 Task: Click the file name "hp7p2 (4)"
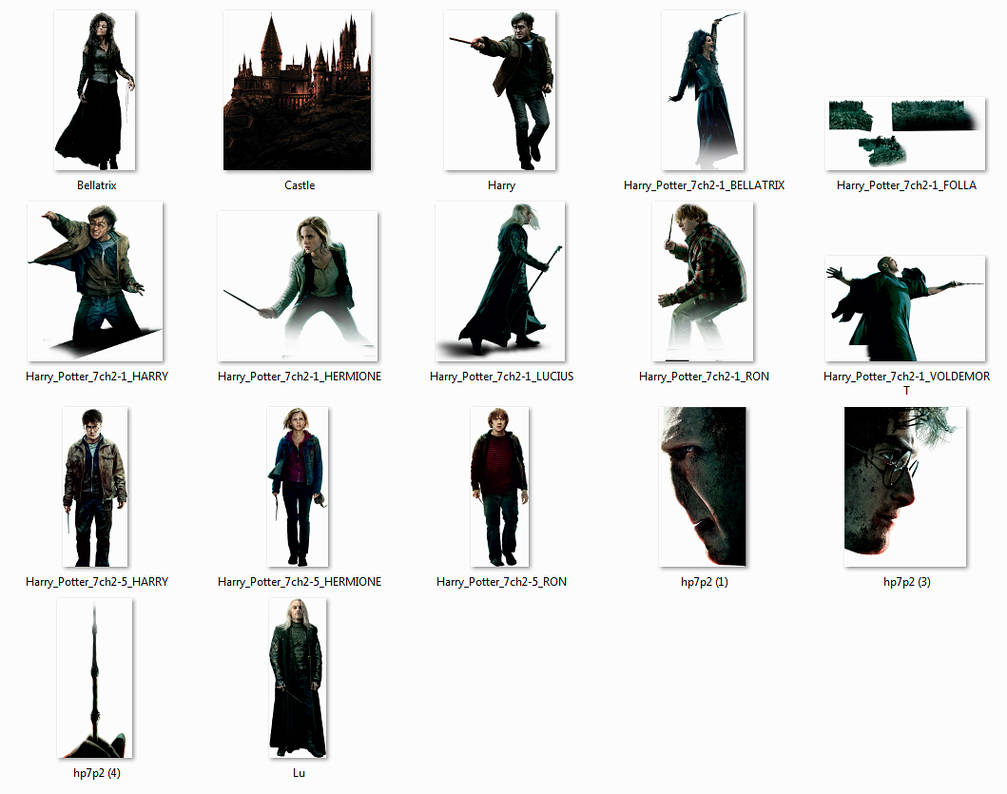click(96, 773)
